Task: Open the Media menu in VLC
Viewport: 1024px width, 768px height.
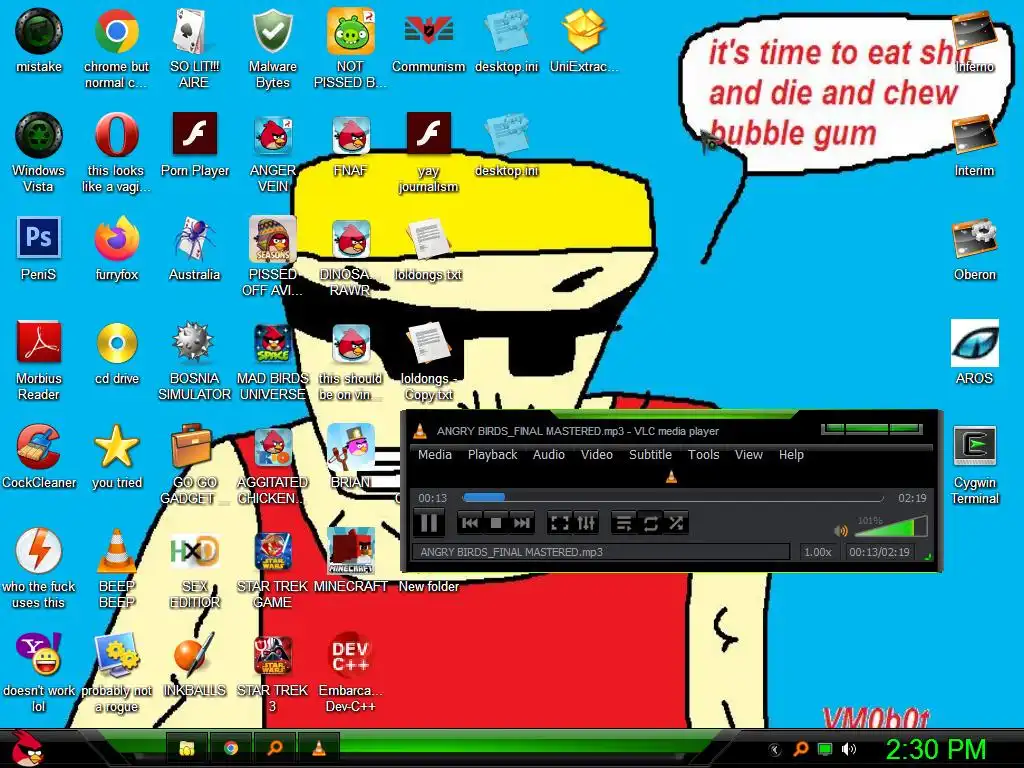Action: (x=435, y=455)
